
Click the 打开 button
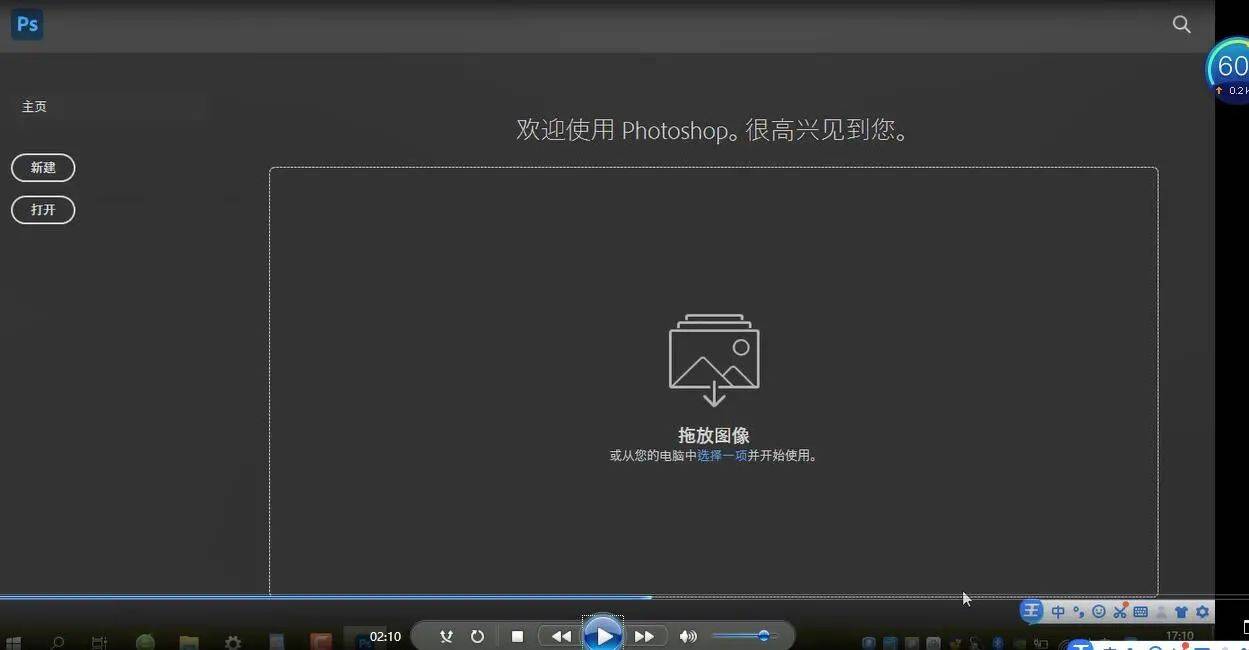[x=43, y=210]
